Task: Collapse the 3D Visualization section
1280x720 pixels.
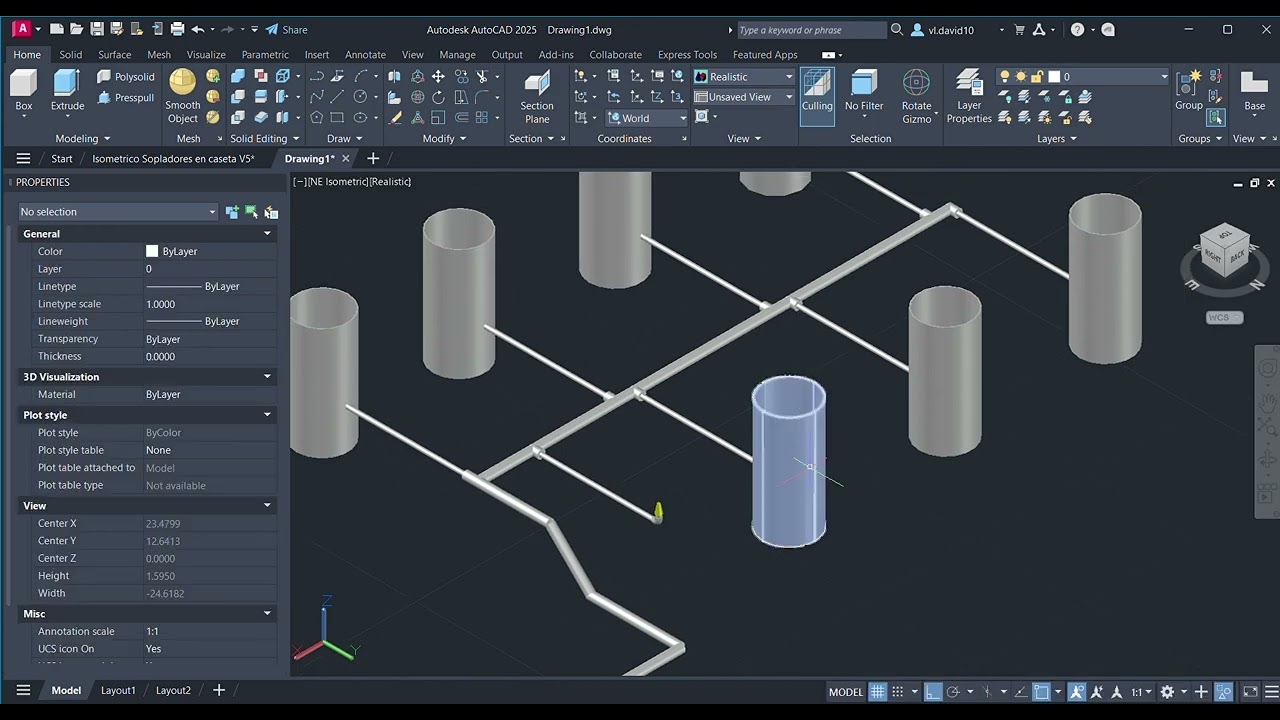Action: coord(267,377)
